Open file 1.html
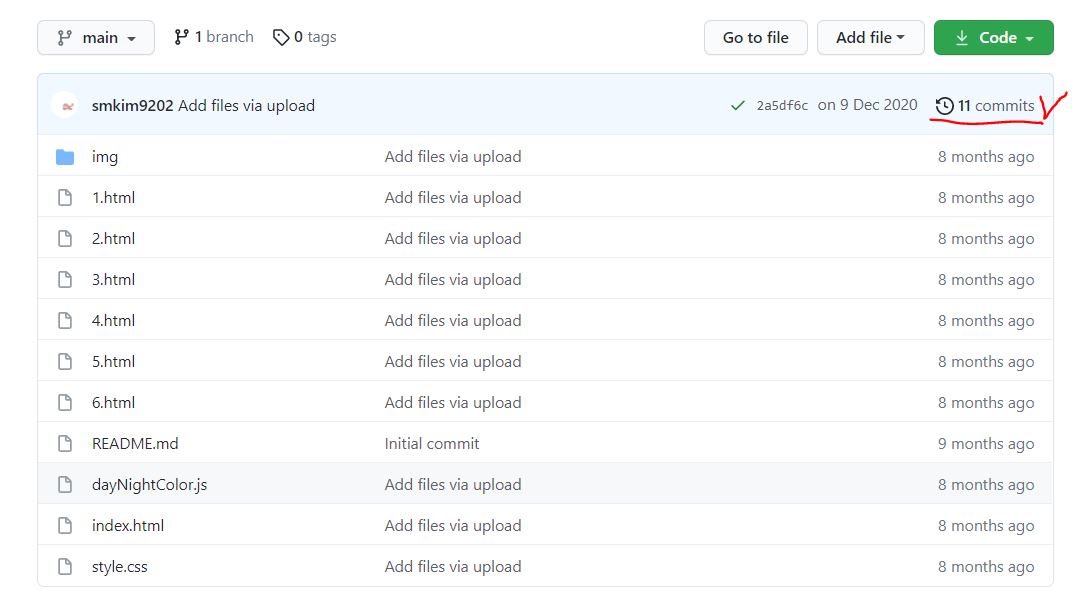Screen dimensions: 1079x598 114,198
